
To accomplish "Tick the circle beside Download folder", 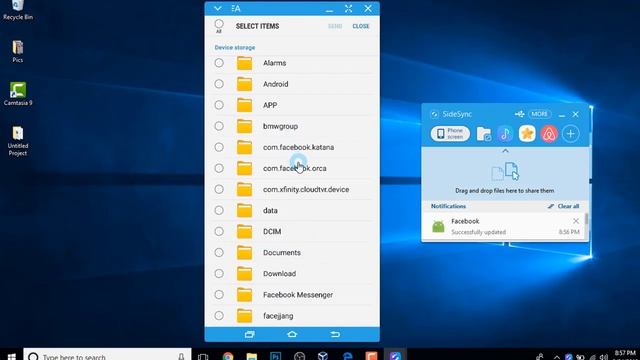I will coord(219,273).
